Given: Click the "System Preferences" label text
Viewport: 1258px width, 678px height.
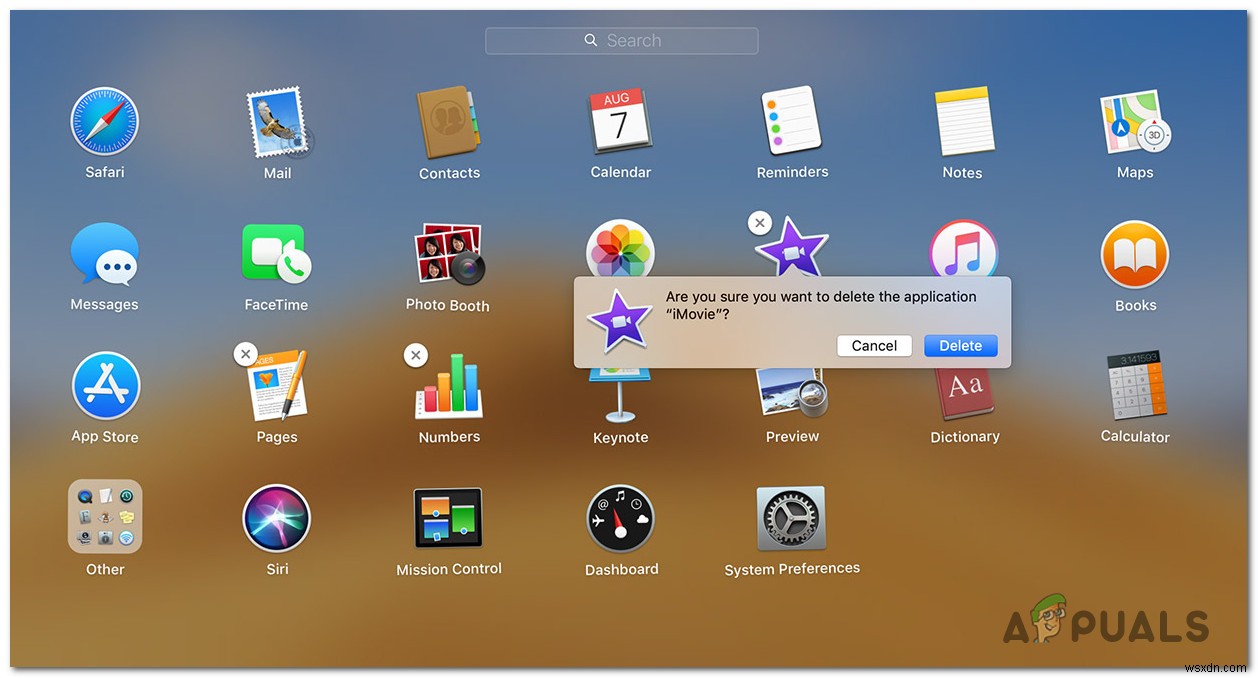Looking at the screenshot, I should tap(792, 569).
